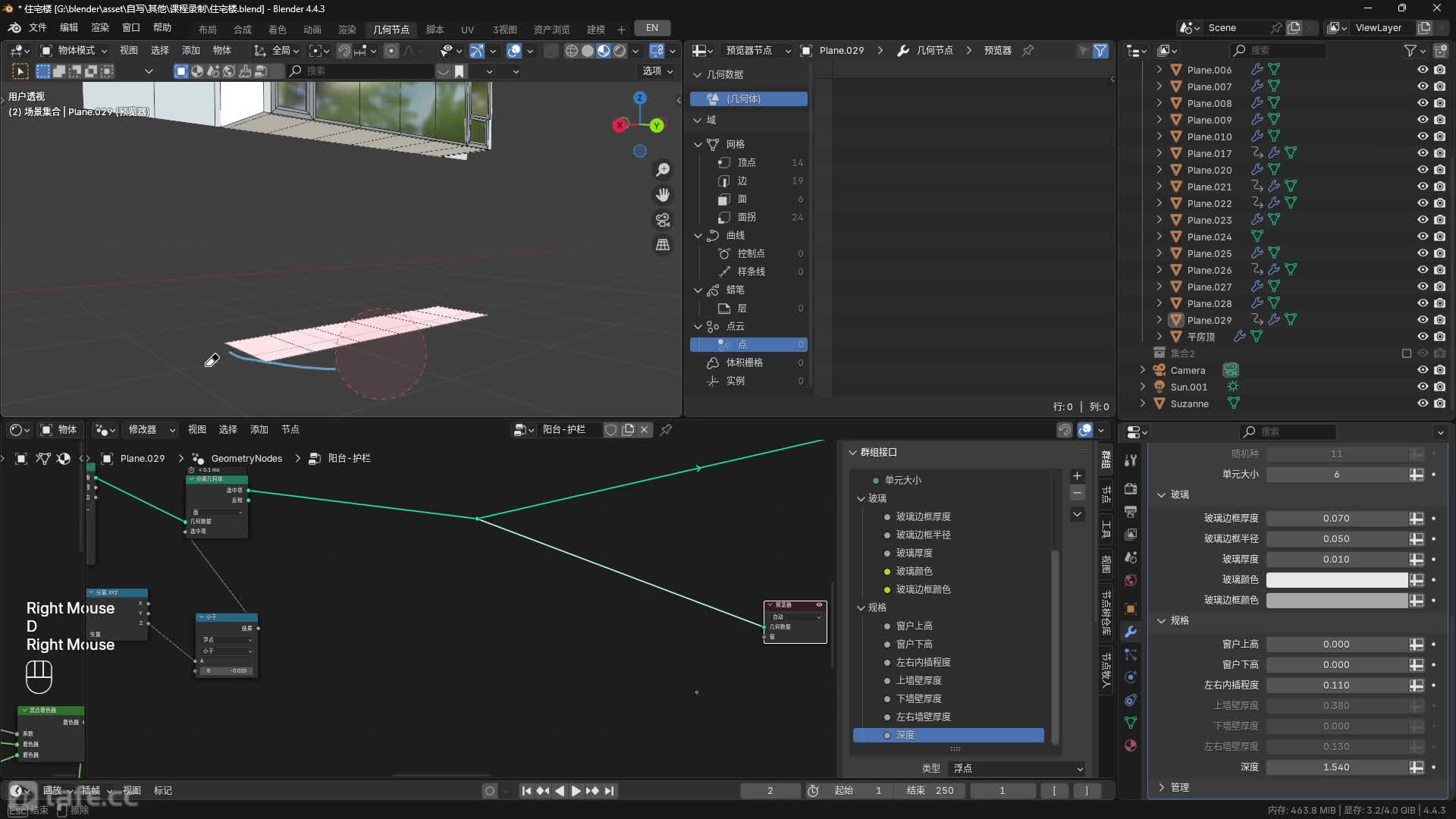Add new item with plus in group interface
The image size is (1456, 819).
coord(1077,476)
